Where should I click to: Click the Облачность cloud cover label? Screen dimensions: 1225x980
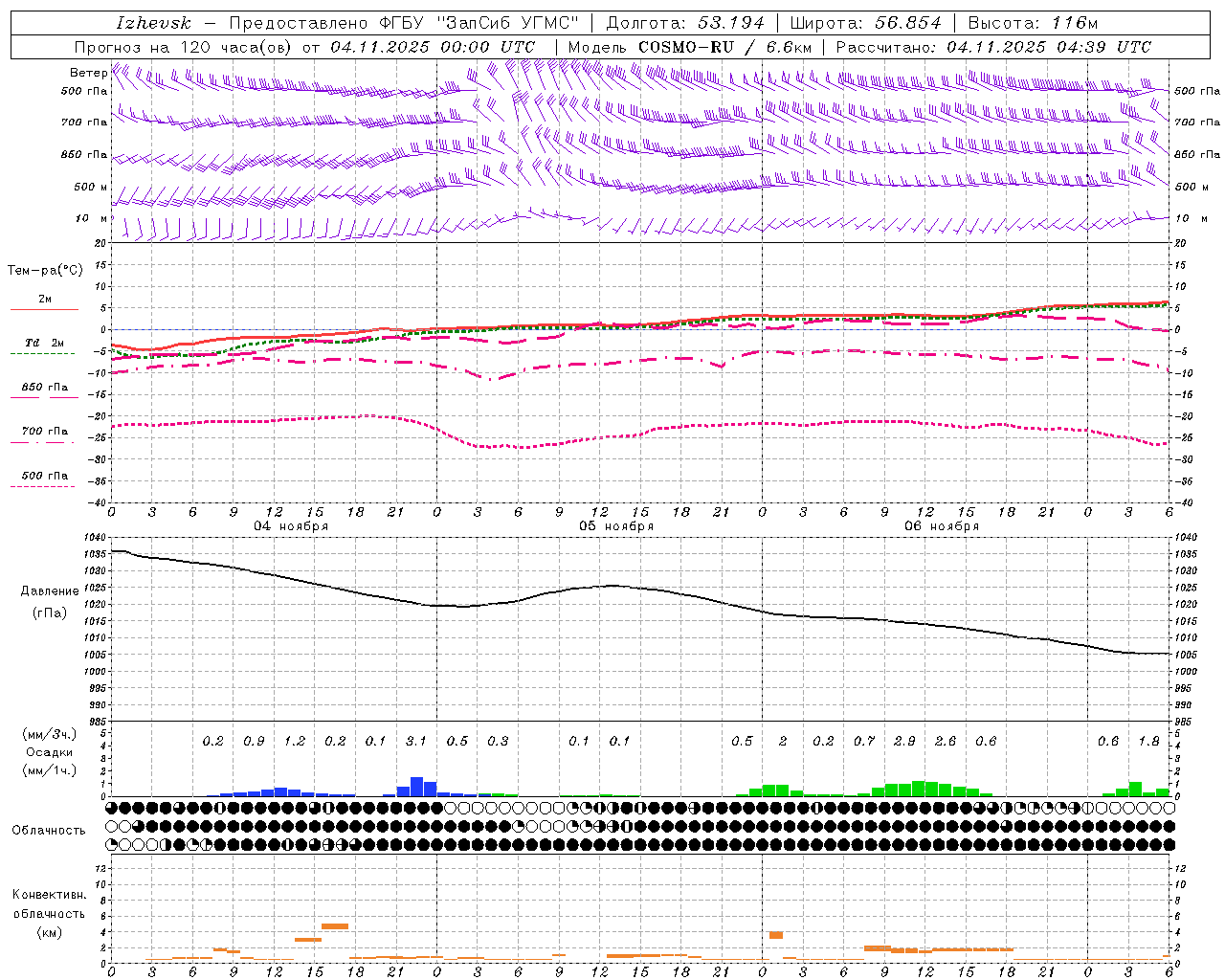pyautogui.click(x=49, y=831)
